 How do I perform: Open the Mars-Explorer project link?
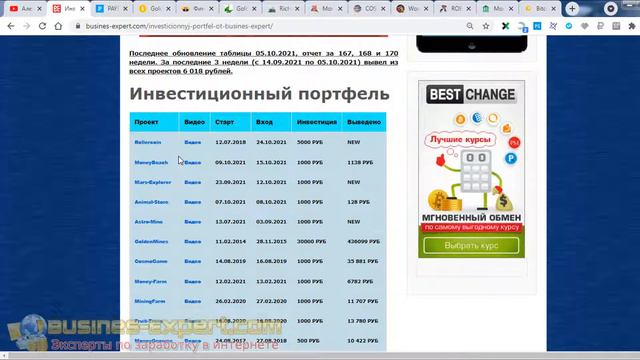coord(153,182)
